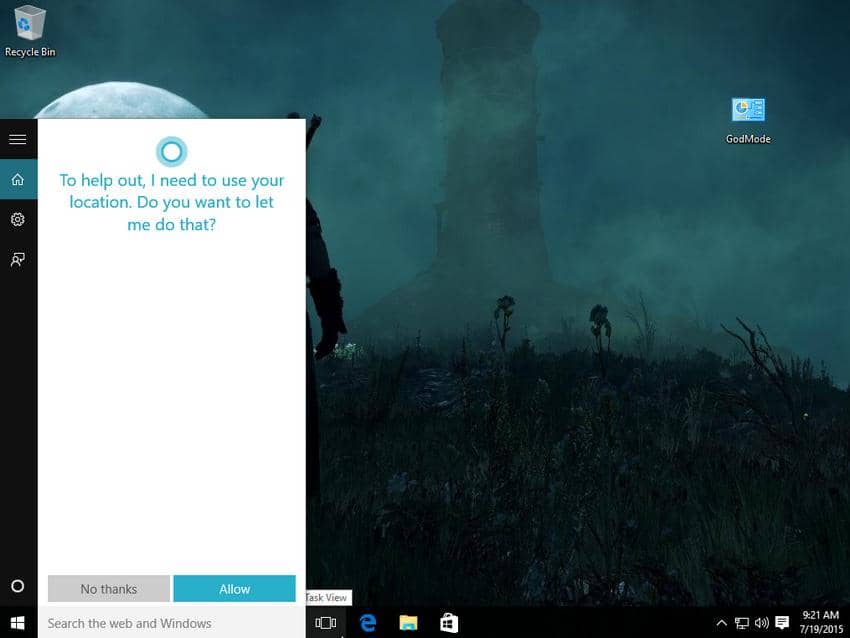
Task: Open the network status tray icon
Action: pos(742,623)
